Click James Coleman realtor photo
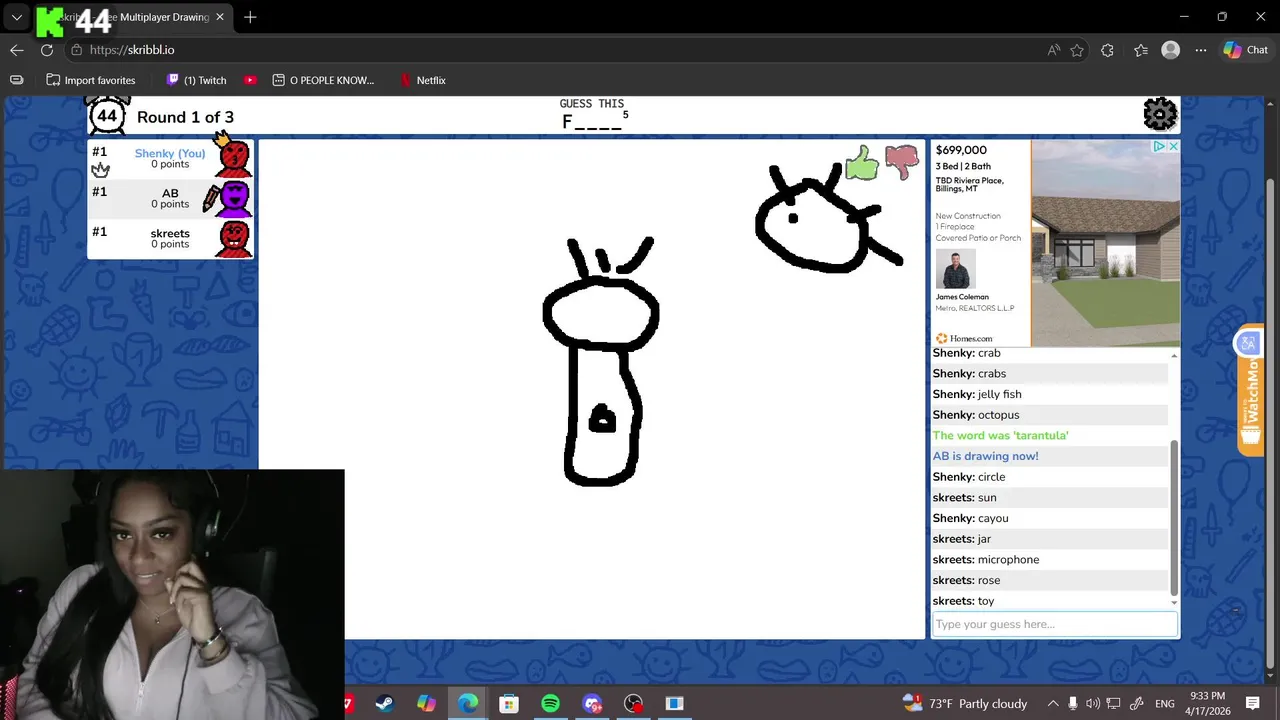The height and width of the screenshot is (720, 1280). click(x=955, y=269)
